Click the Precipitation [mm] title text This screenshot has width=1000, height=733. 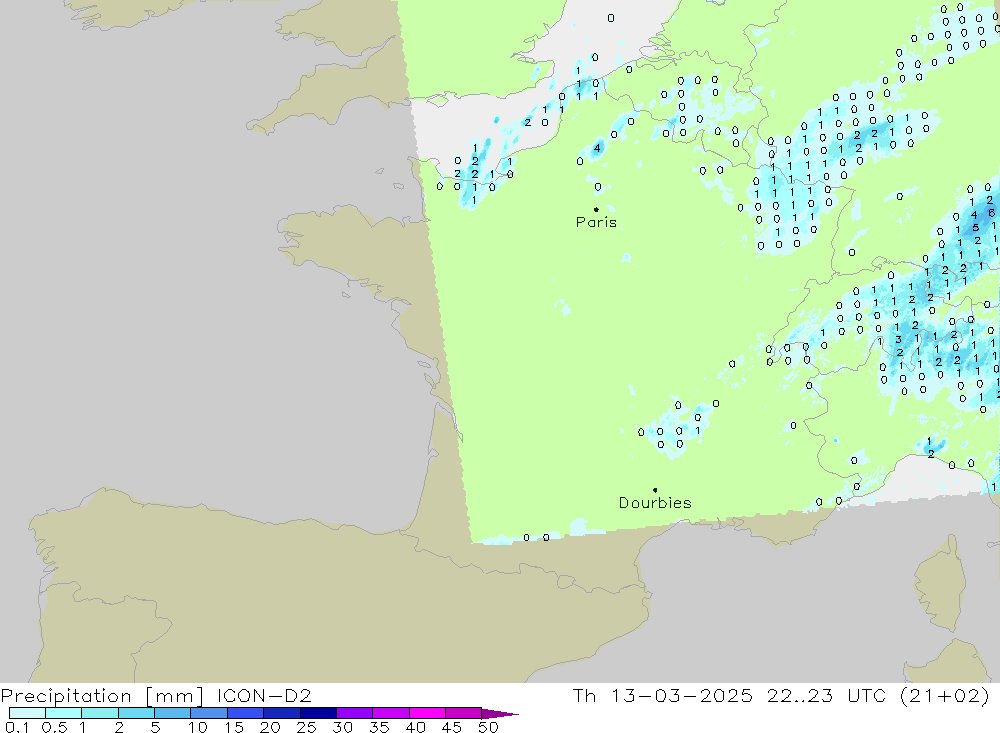click(x=102, y=696)
